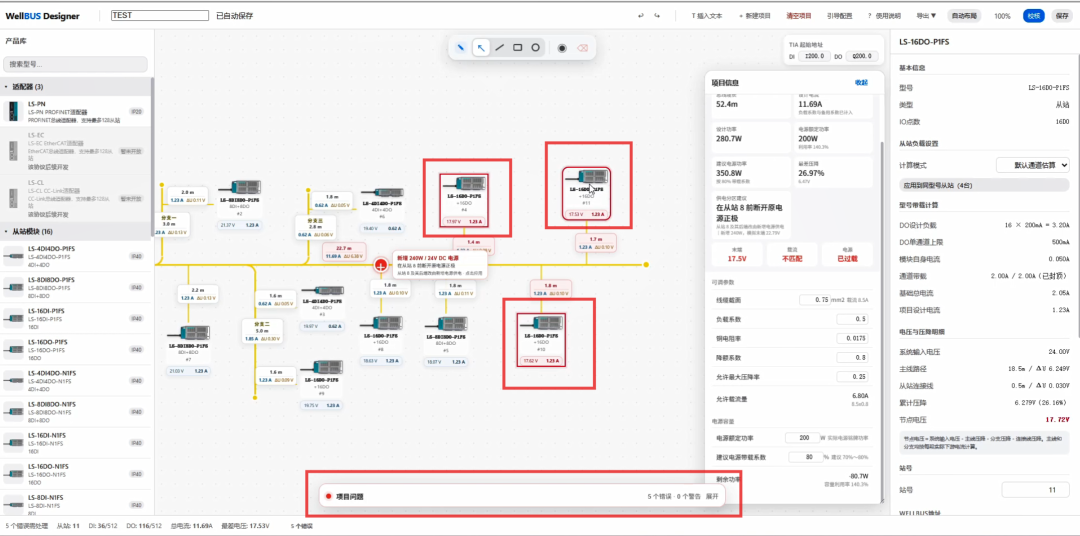Image resolution: width=1080 pixels, height=536 pixels.
Task: Expand the 项目问题 issues bar
Action: pyautogui.click(x=712, y=496)
